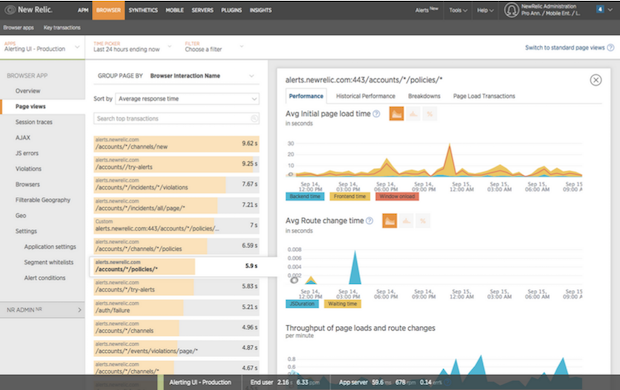The width and height of the screenshot is (620, 390).
Task: Open Plugins in the top navigation
Action: (x=231, y=10)
